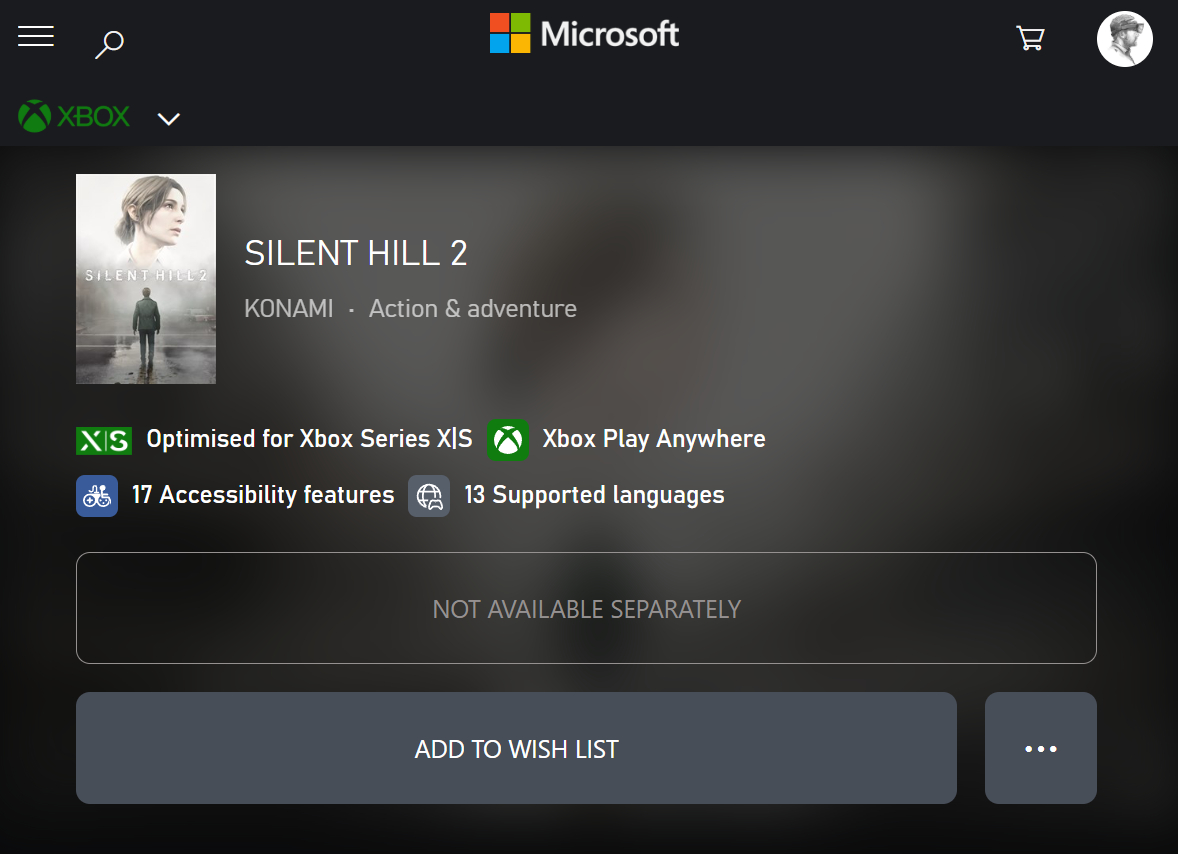Click the search magnifier icon
1178x854 pixels.
109,43
